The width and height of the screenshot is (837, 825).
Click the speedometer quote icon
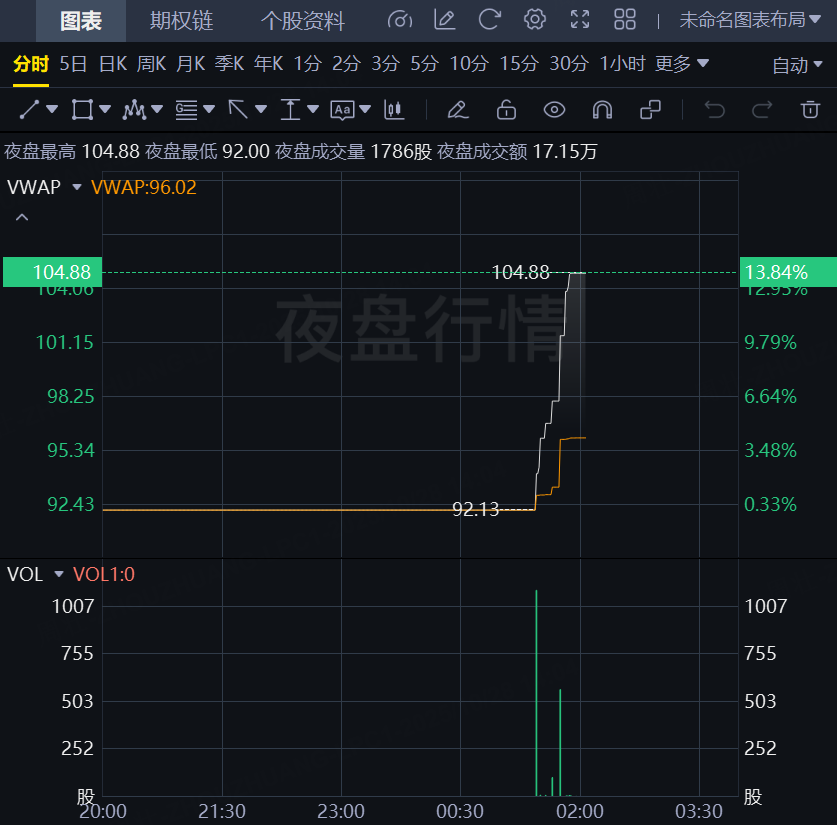coord(400,20)
